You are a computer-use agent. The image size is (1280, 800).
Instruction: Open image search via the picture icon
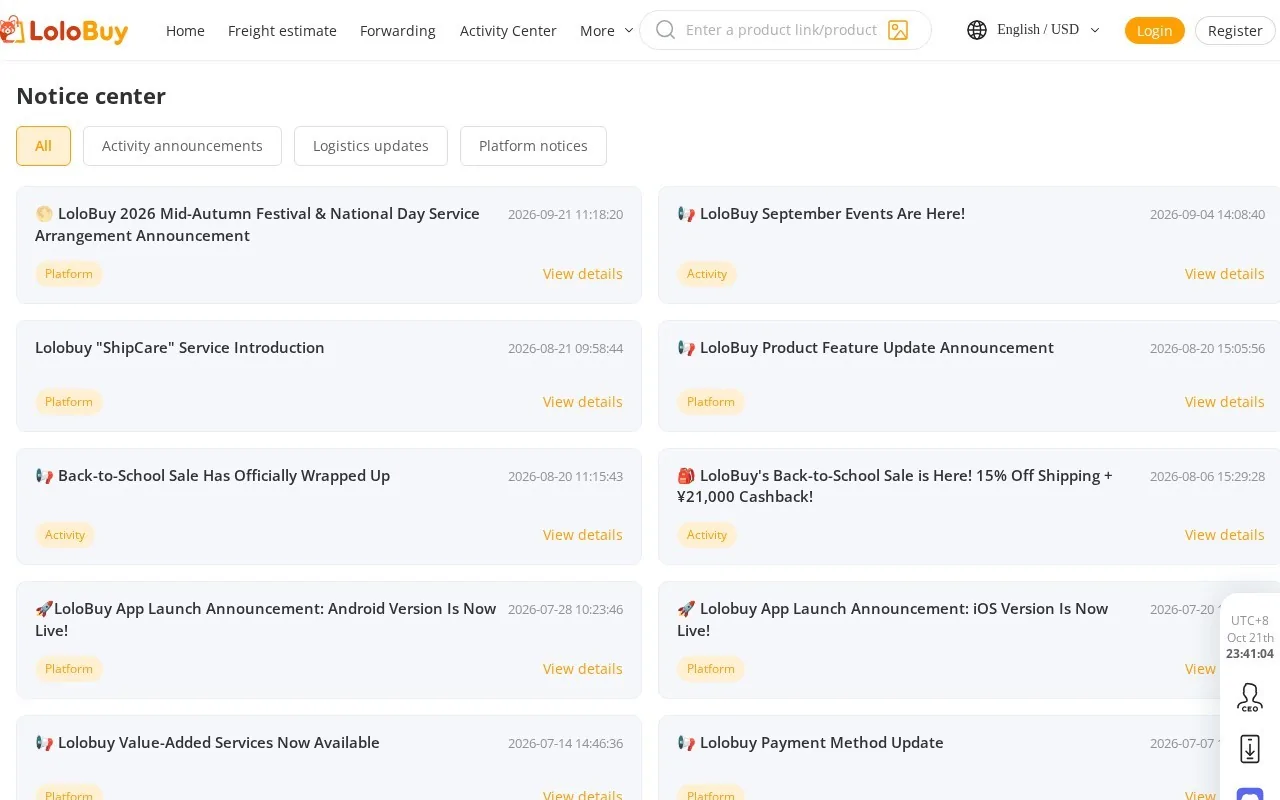coord(898,30)
